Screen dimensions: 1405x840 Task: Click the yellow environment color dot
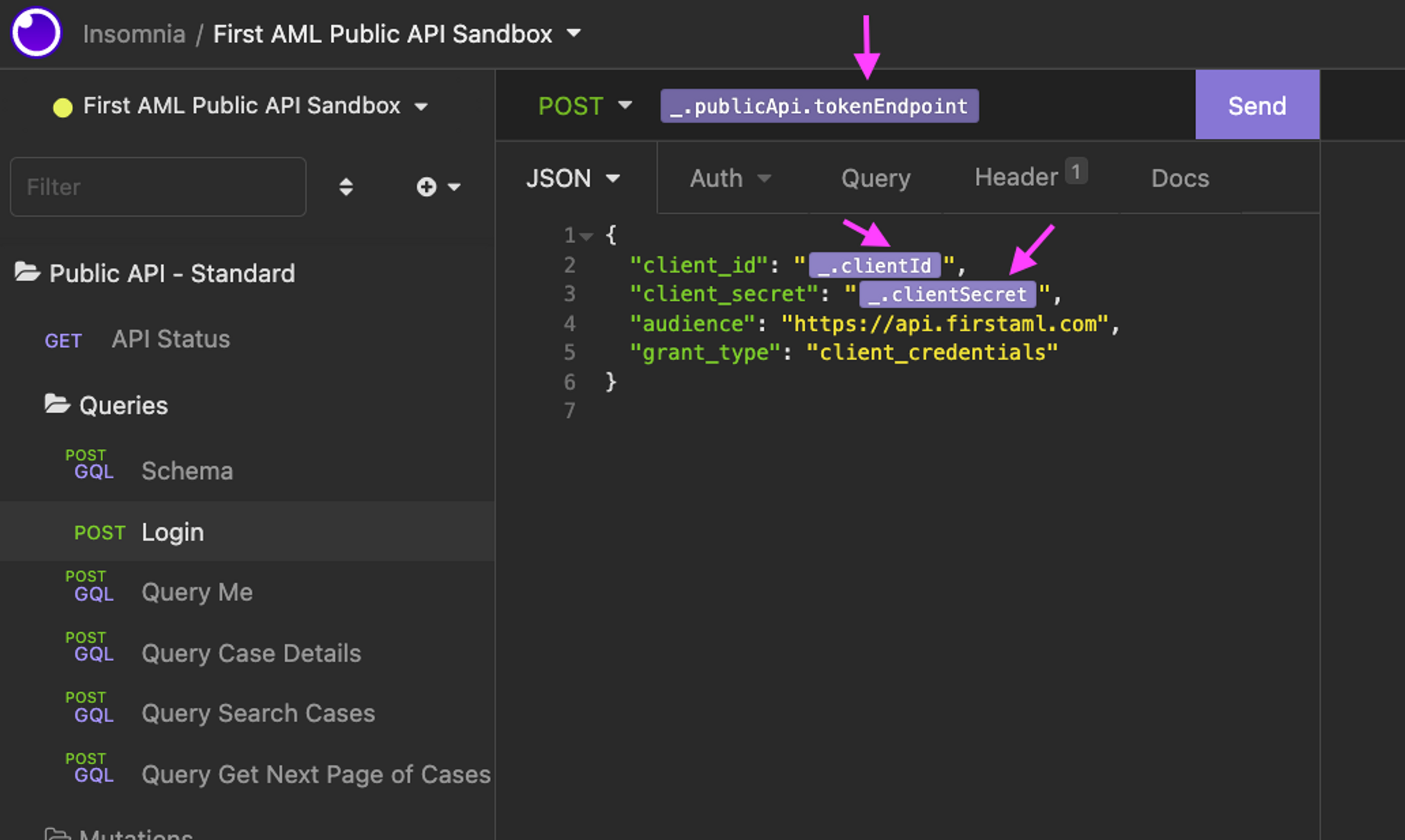64,105
